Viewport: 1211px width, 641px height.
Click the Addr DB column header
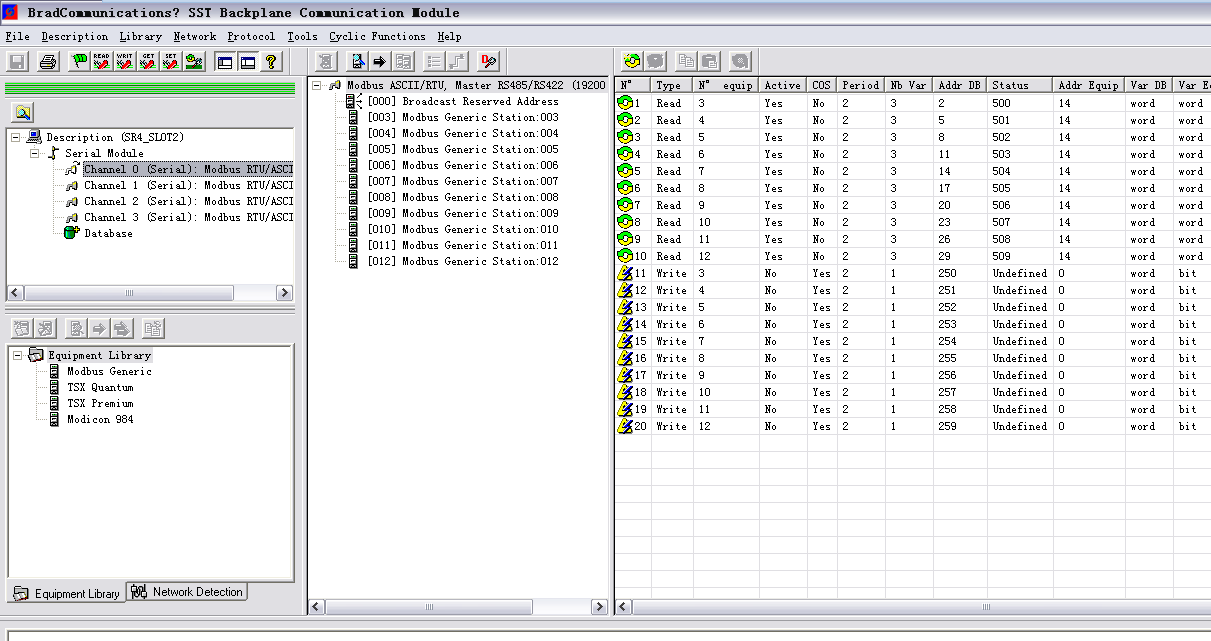(960, 85)
